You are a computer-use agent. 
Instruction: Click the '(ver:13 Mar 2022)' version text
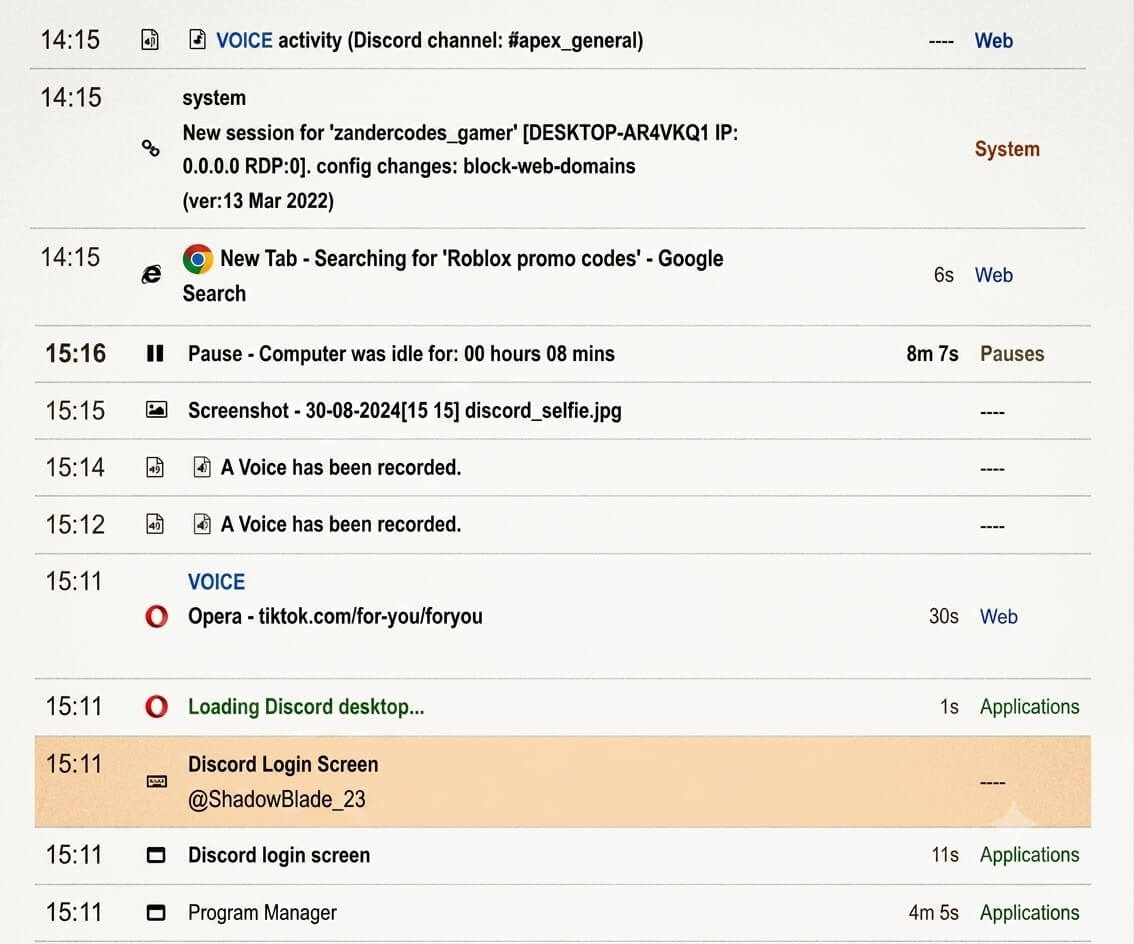(258, 200)
